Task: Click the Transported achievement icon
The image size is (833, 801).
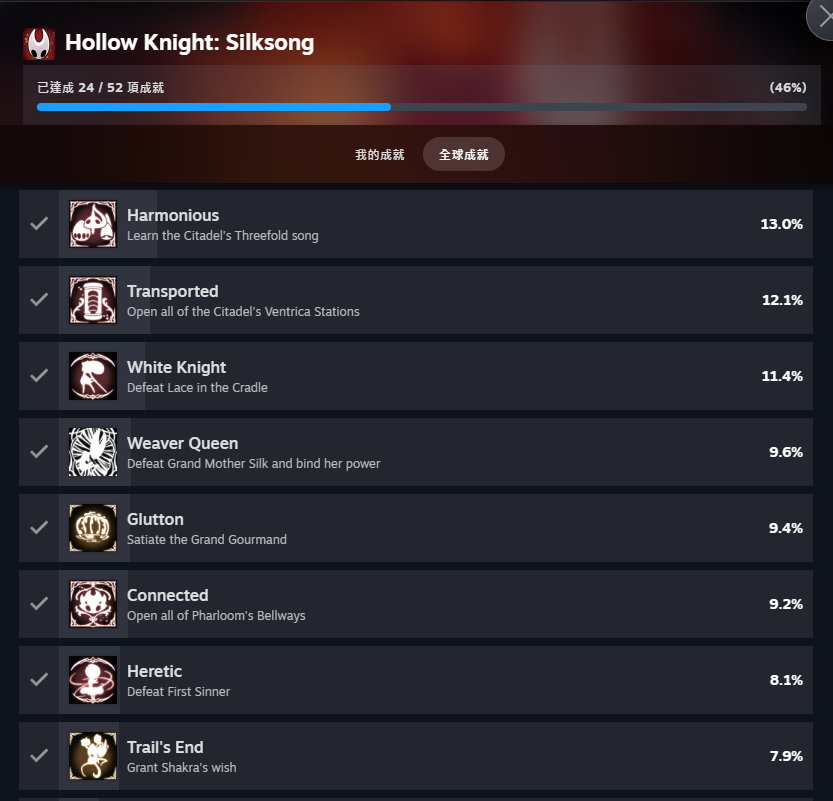Action: [93, 300]
